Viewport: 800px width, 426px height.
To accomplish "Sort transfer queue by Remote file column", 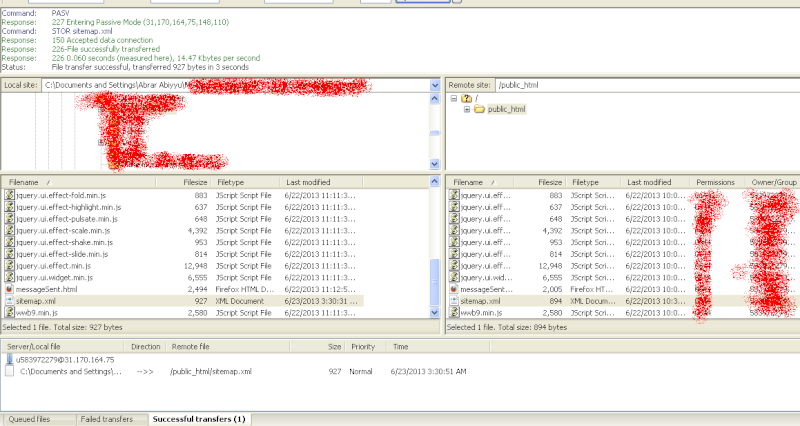I will click(x=228, y=346).
